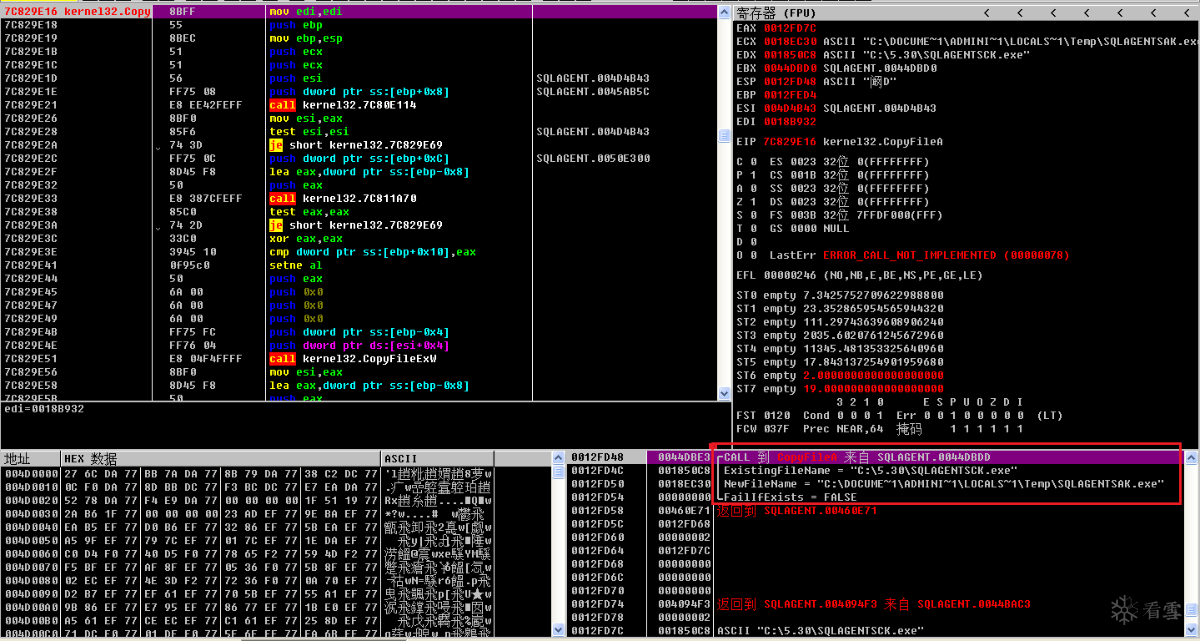Select ESP register value 0012FD48

click(x=790, y=81)
